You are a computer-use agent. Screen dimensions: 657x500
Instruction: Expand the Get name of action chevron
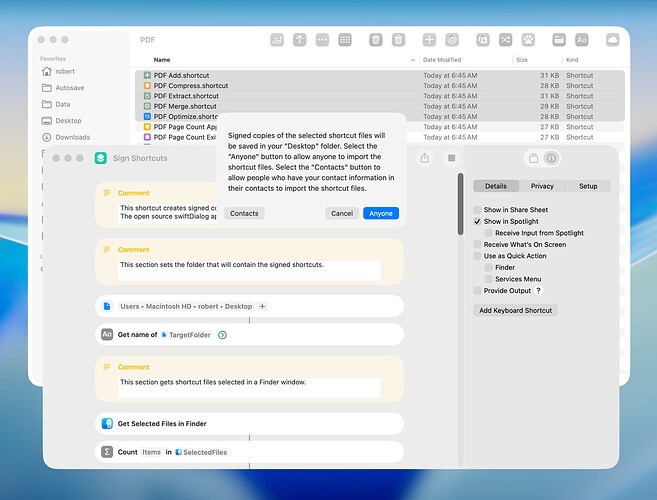pos(222,335)
